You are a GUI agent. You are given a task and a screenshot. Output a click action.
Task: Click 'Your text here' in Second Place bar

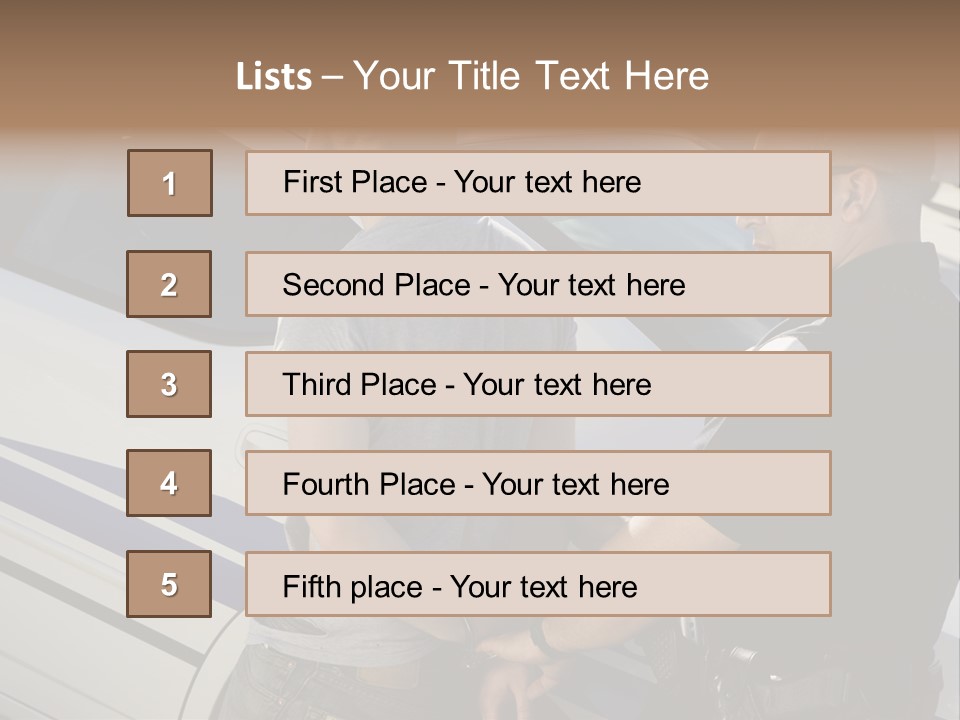[591, 285]
